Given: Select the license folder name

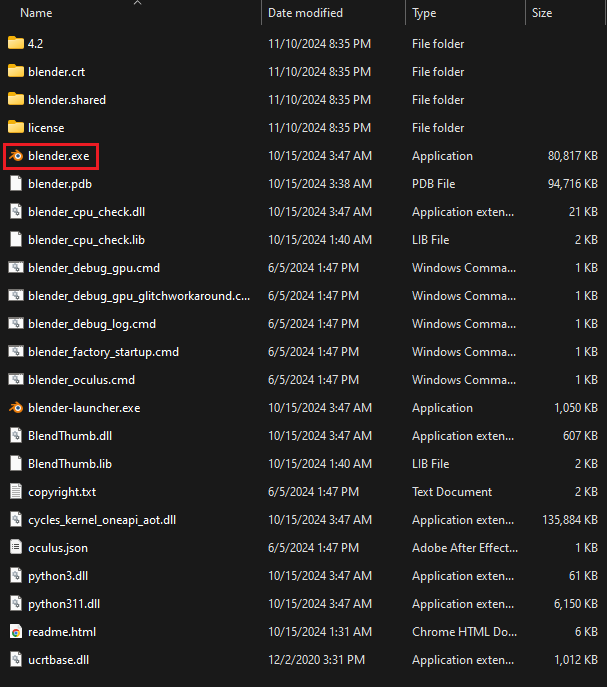Looking at the screenshot, I should (46, 128).
